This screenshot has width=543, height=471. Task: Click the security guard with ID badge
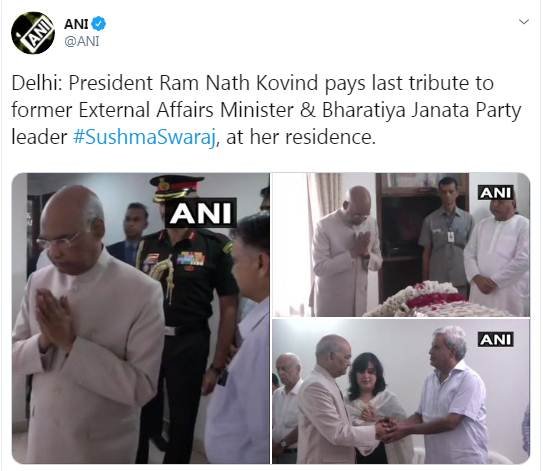(446, 232)
